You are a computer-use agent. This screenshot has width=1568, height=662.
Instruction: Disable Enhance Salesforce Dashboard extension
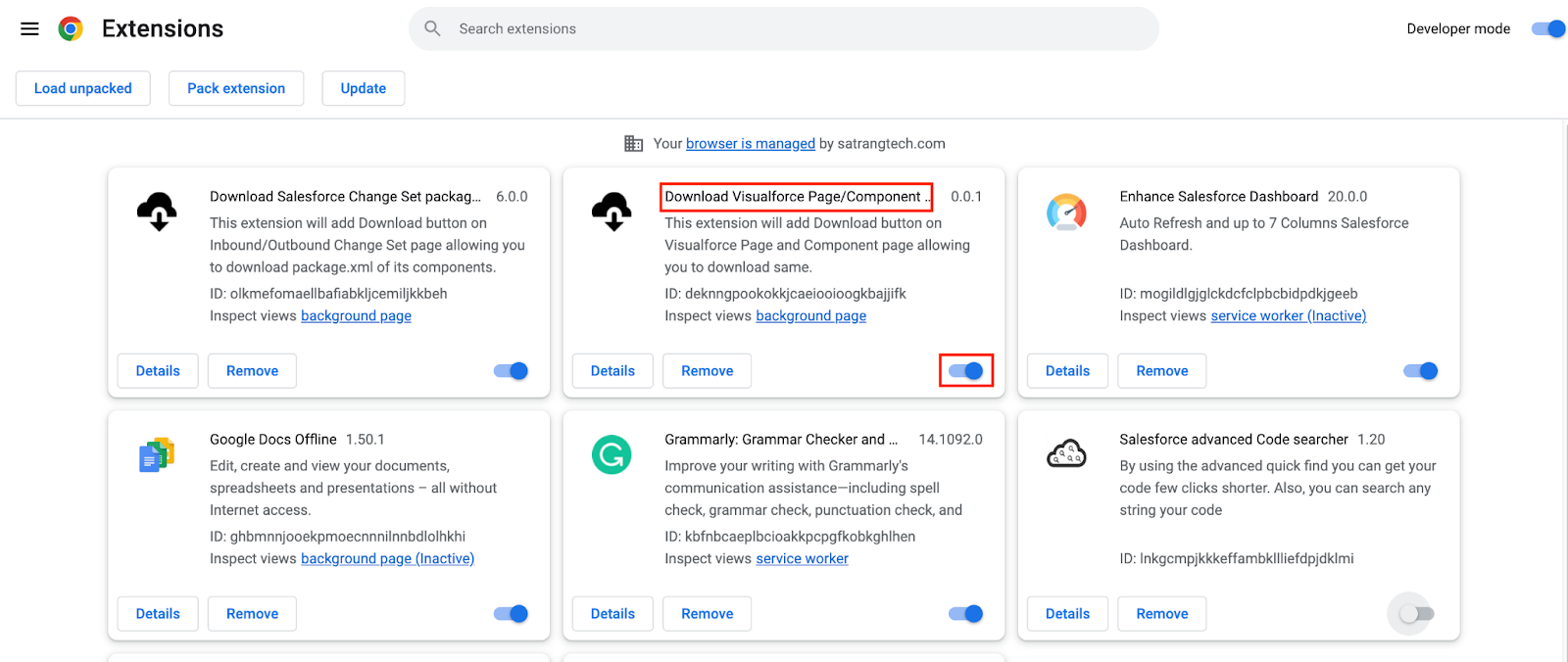(x=1421, y=370)
